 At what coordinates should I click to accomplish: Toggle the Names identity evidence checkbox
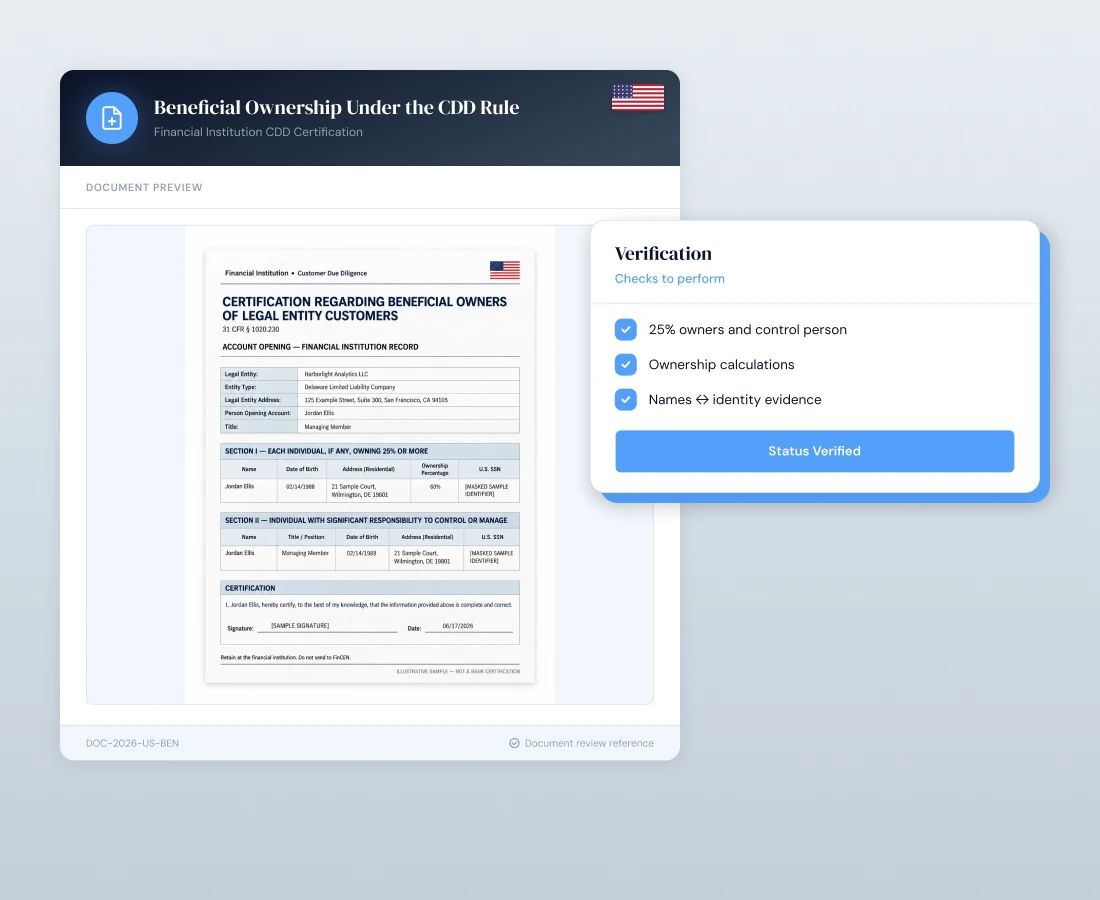626,400
